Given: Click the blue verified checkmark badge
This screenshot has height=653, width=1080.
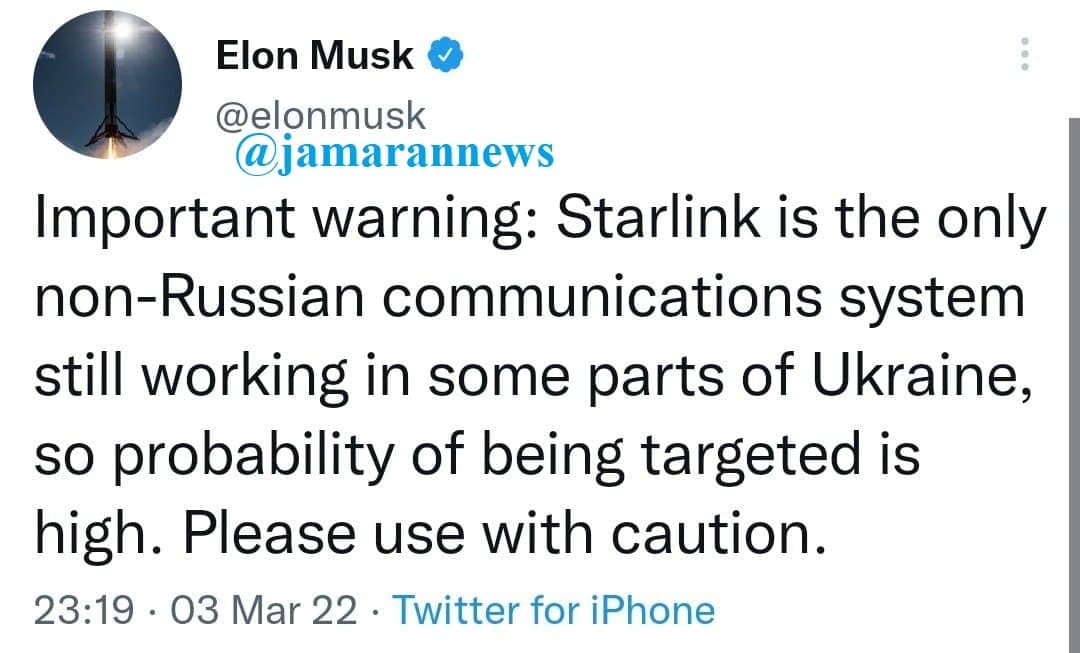Looking at the screenshot, I should (x=446, y=56).
